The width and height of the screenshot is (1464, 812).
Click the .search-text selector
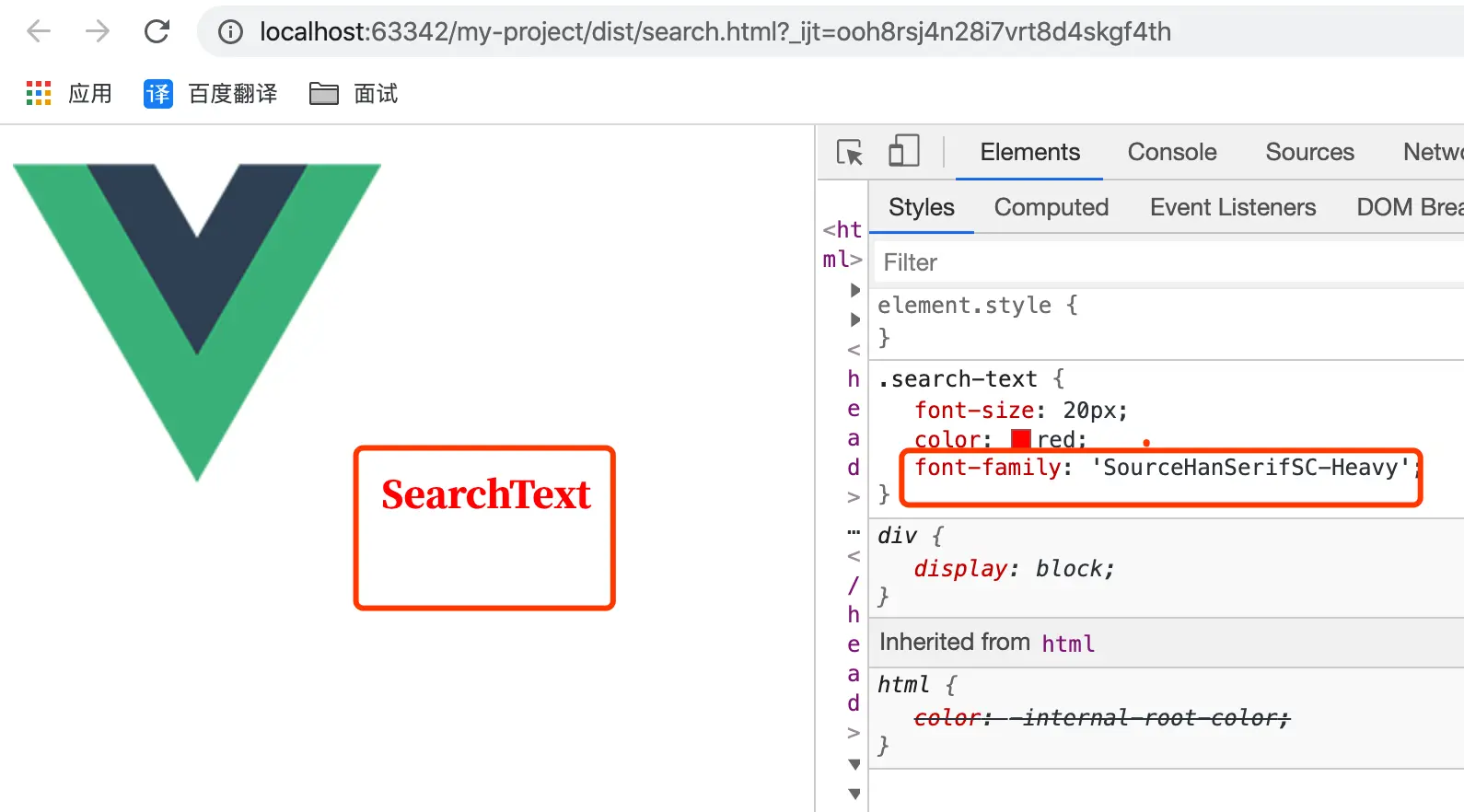[958, 379]
